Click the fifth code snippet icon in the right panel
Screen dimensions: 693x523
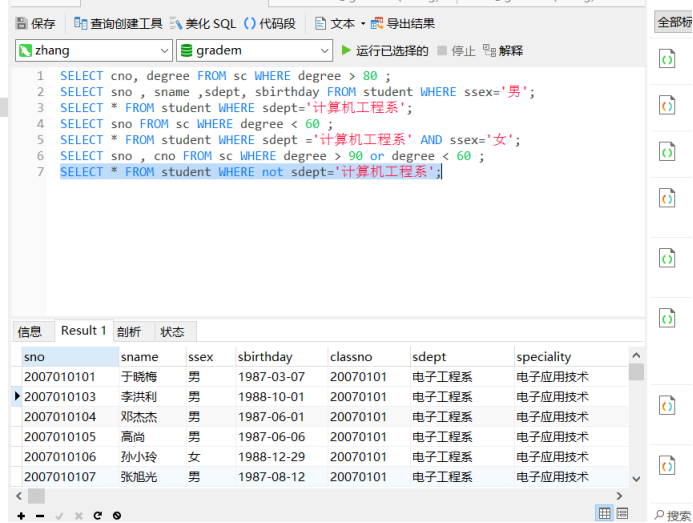coord(667,258)
